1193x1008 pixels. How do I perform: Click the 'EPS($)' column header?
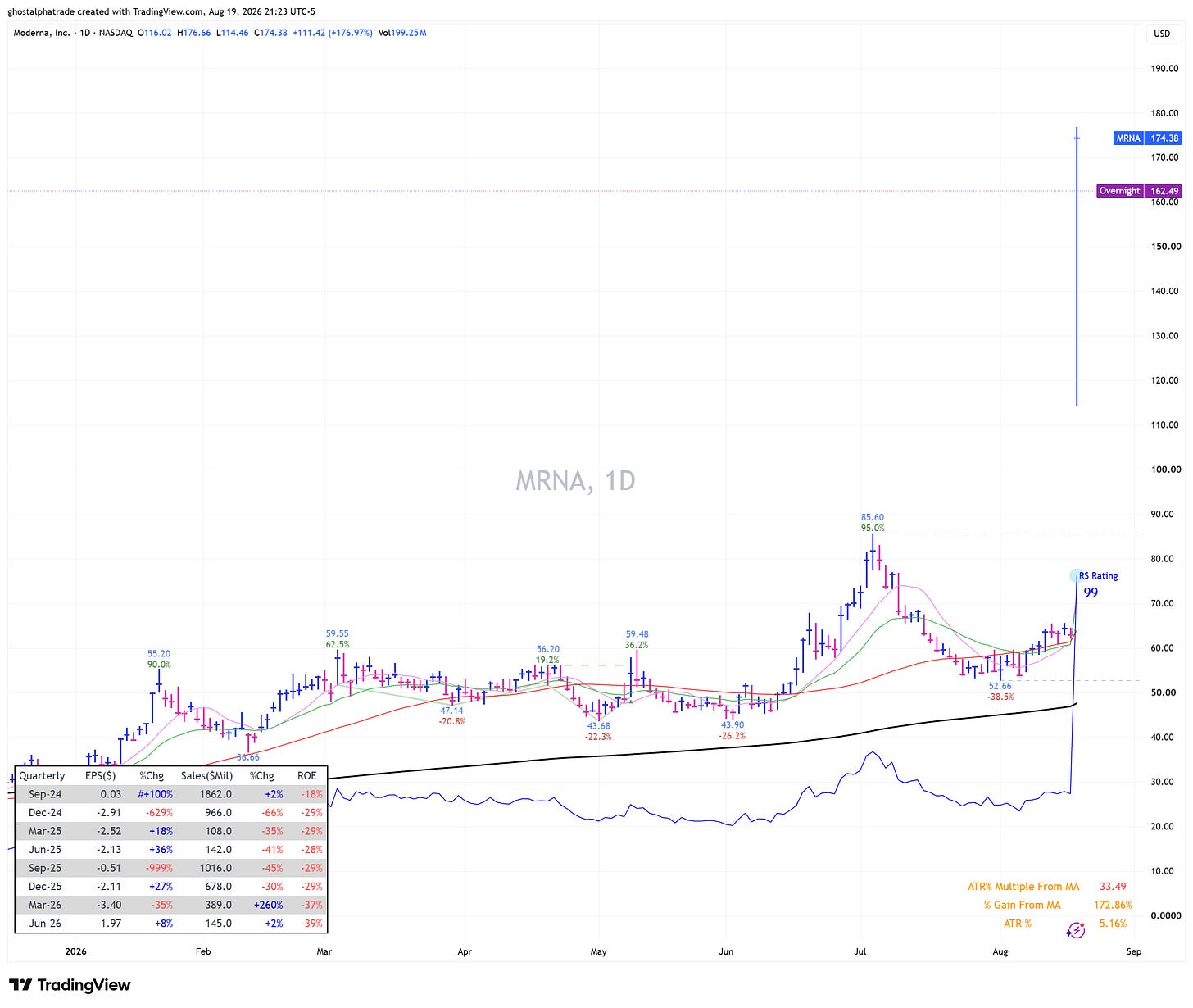[101, 775]
